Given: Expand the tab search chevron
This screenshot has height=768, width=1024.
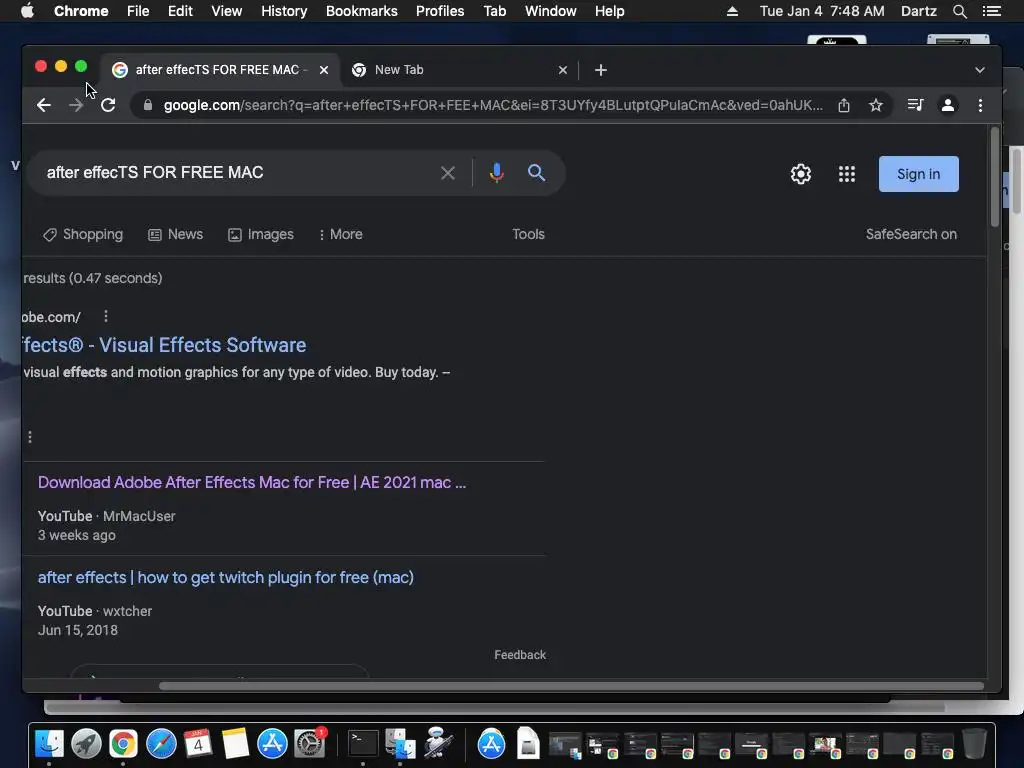Looking at the screenshot, I should (x=980, y=70).
